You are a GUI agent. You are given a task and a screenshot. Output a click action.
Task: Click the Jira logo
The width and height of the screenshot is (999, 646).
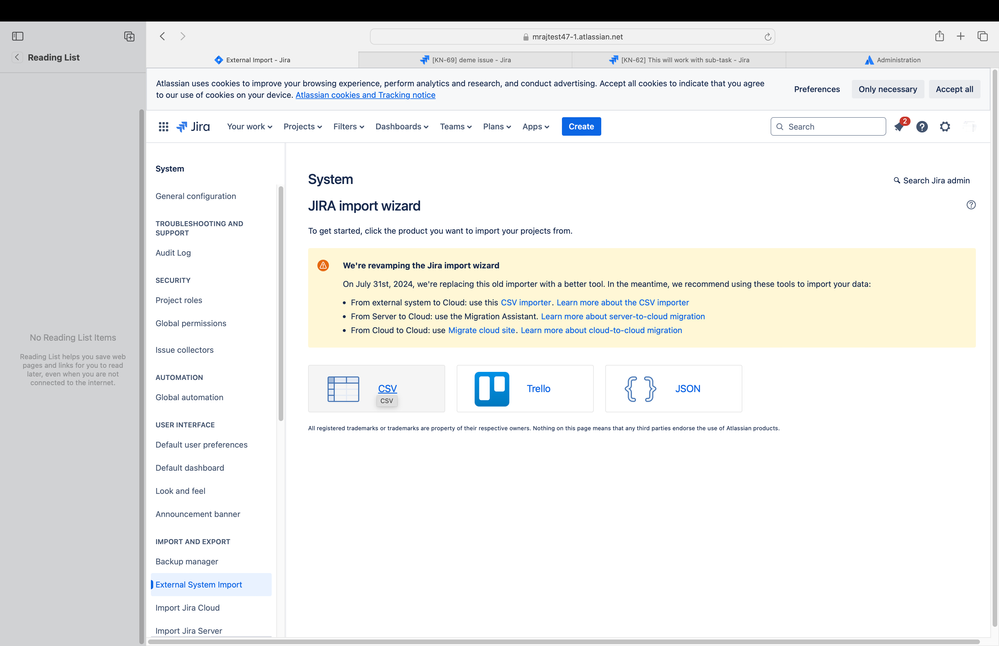click(193, 127)
